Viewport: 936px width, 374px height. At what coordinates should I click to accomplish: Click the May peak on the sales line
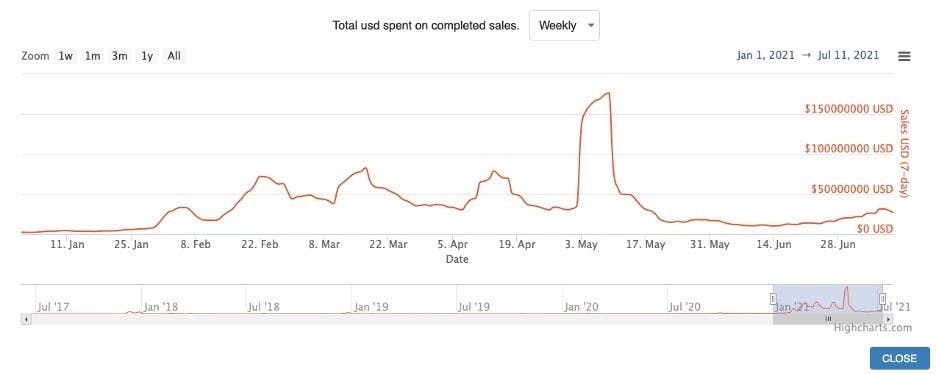pos(608,93)
